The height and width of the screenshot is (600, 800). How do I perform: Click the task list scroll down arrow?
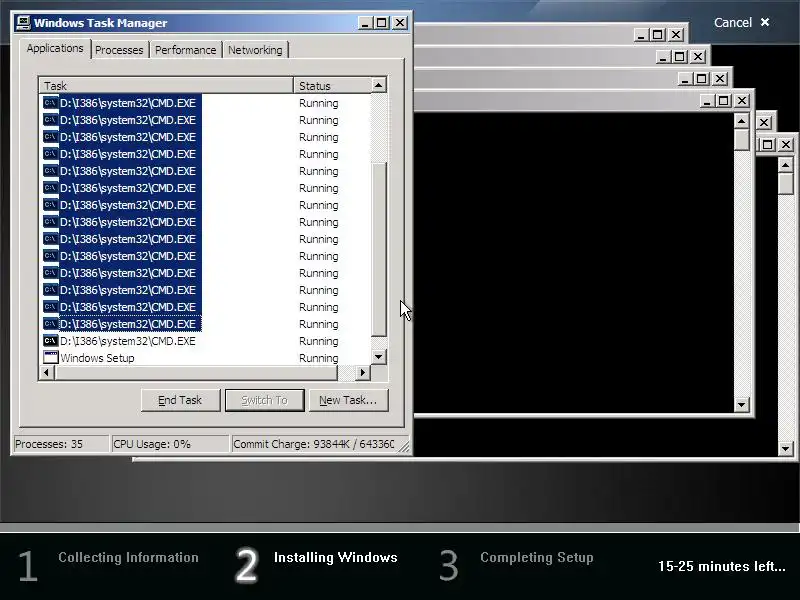(x=379, y=357)
